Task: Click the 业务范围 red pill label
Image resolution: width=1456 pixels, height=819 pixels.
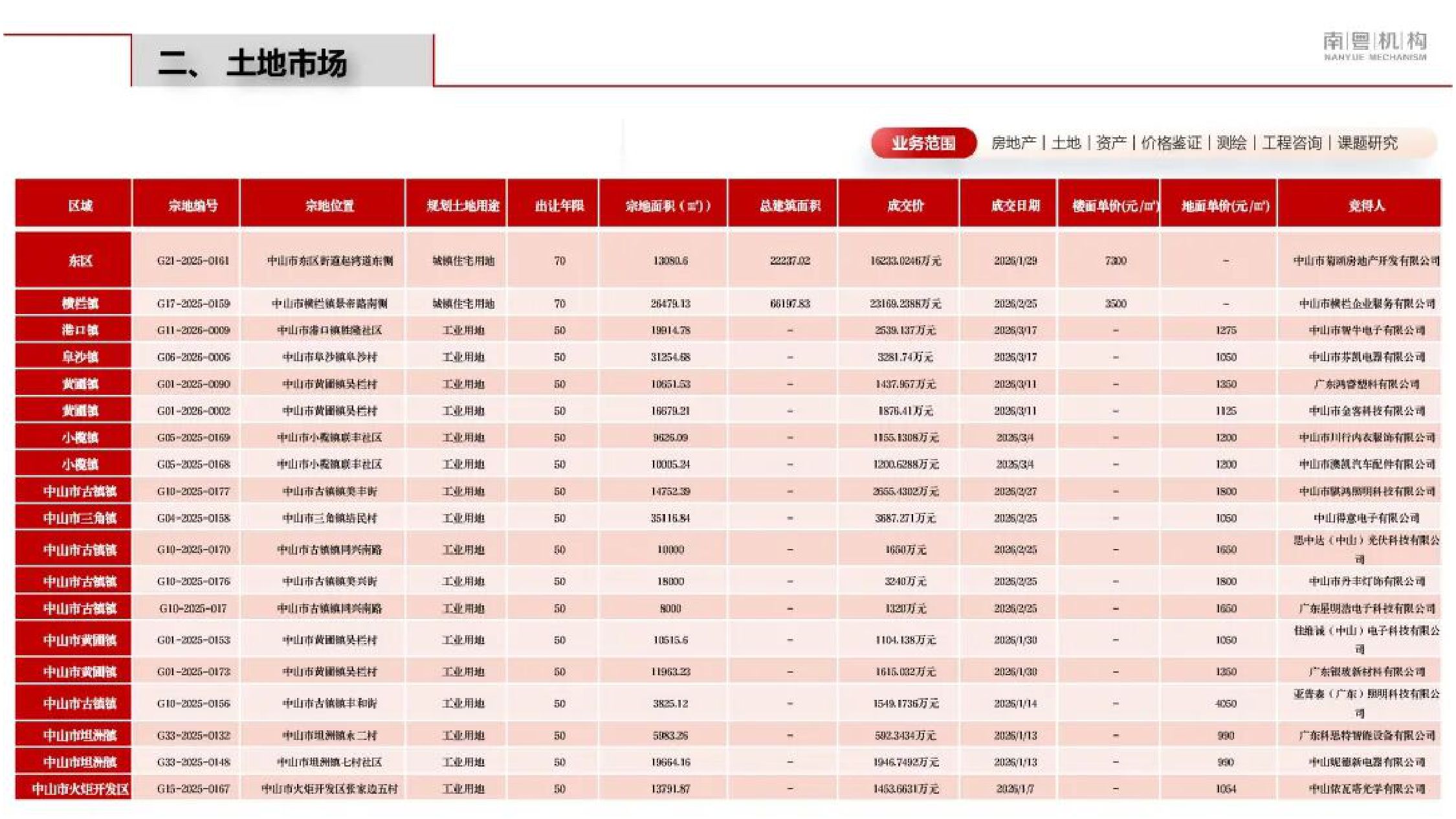Action: 923,143
